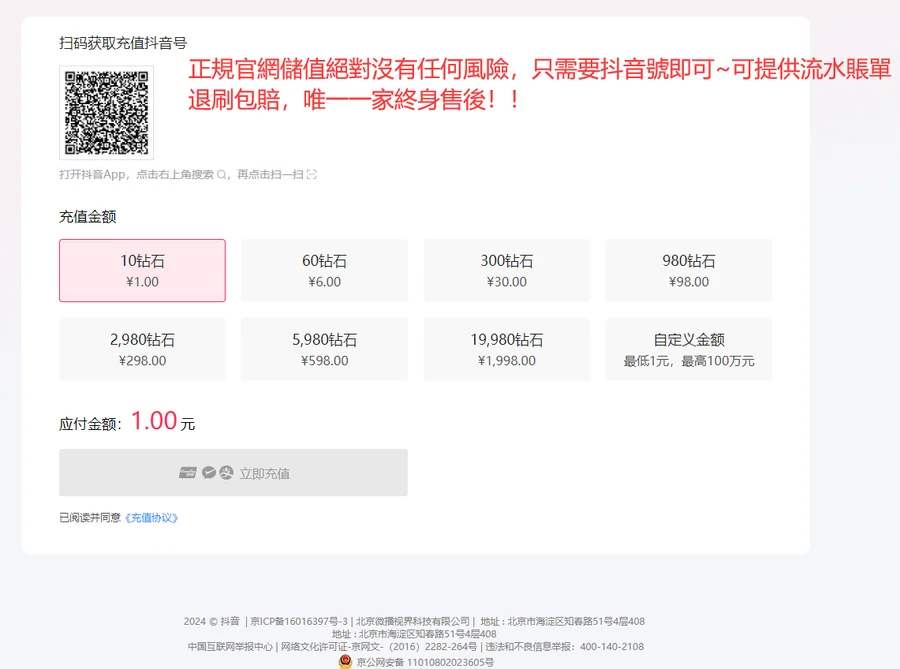Pick the 2,980钻石 ¥298.00 package

point(142,349)
